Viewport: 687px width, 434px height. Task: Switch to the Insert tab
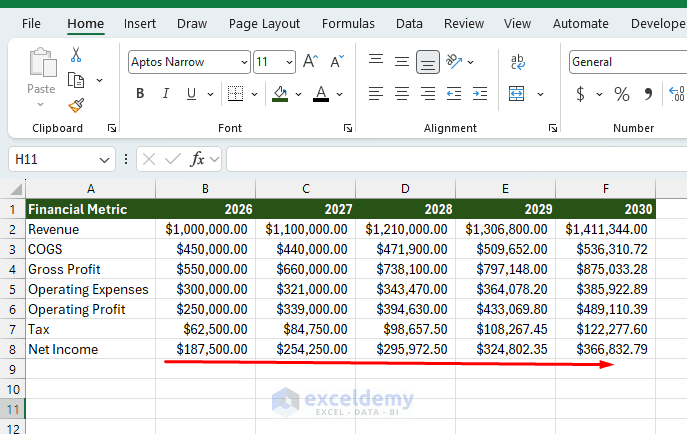[x=140, y=23]
